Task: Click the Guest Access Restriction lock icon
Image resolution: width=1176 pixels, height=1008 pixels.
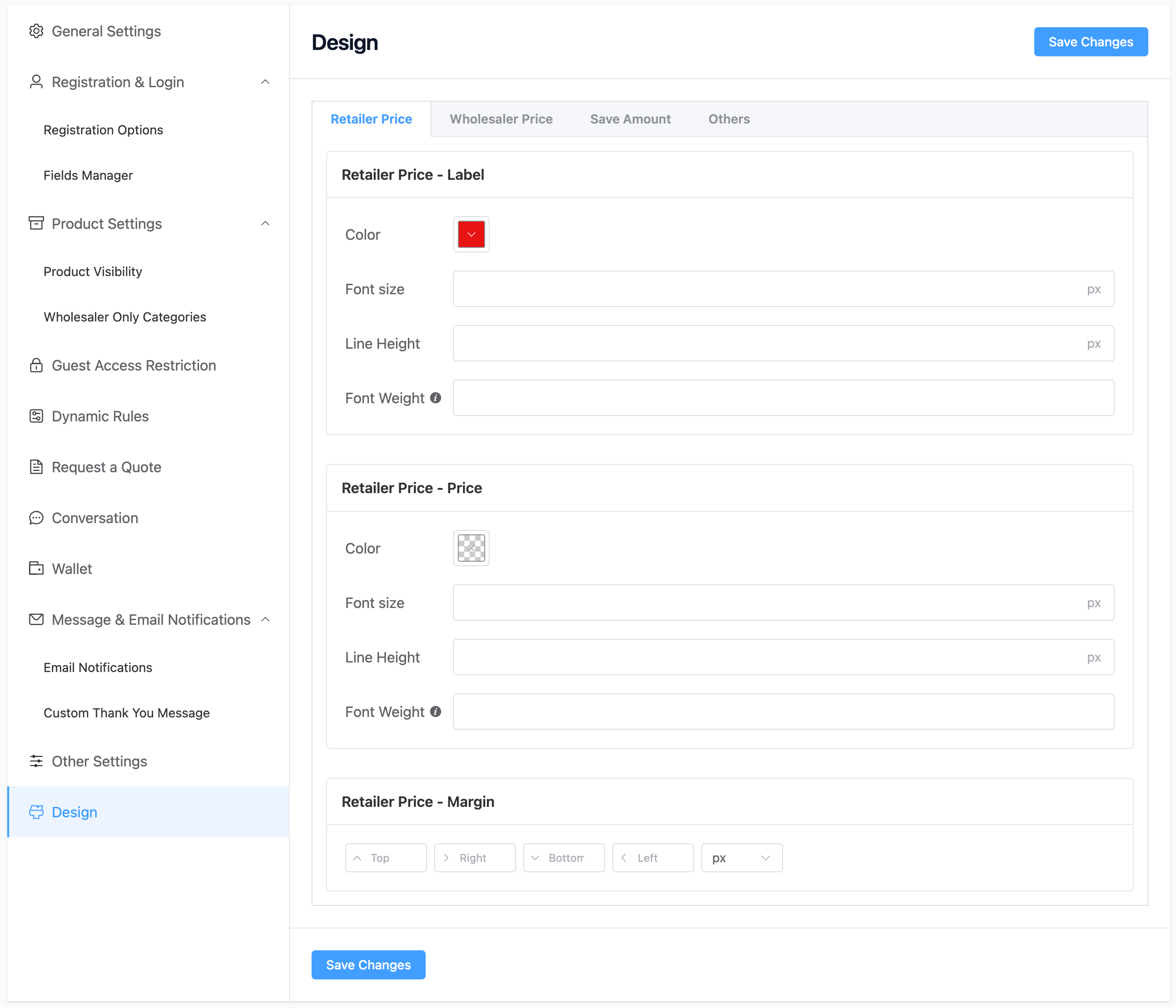Action: point(36,366)
